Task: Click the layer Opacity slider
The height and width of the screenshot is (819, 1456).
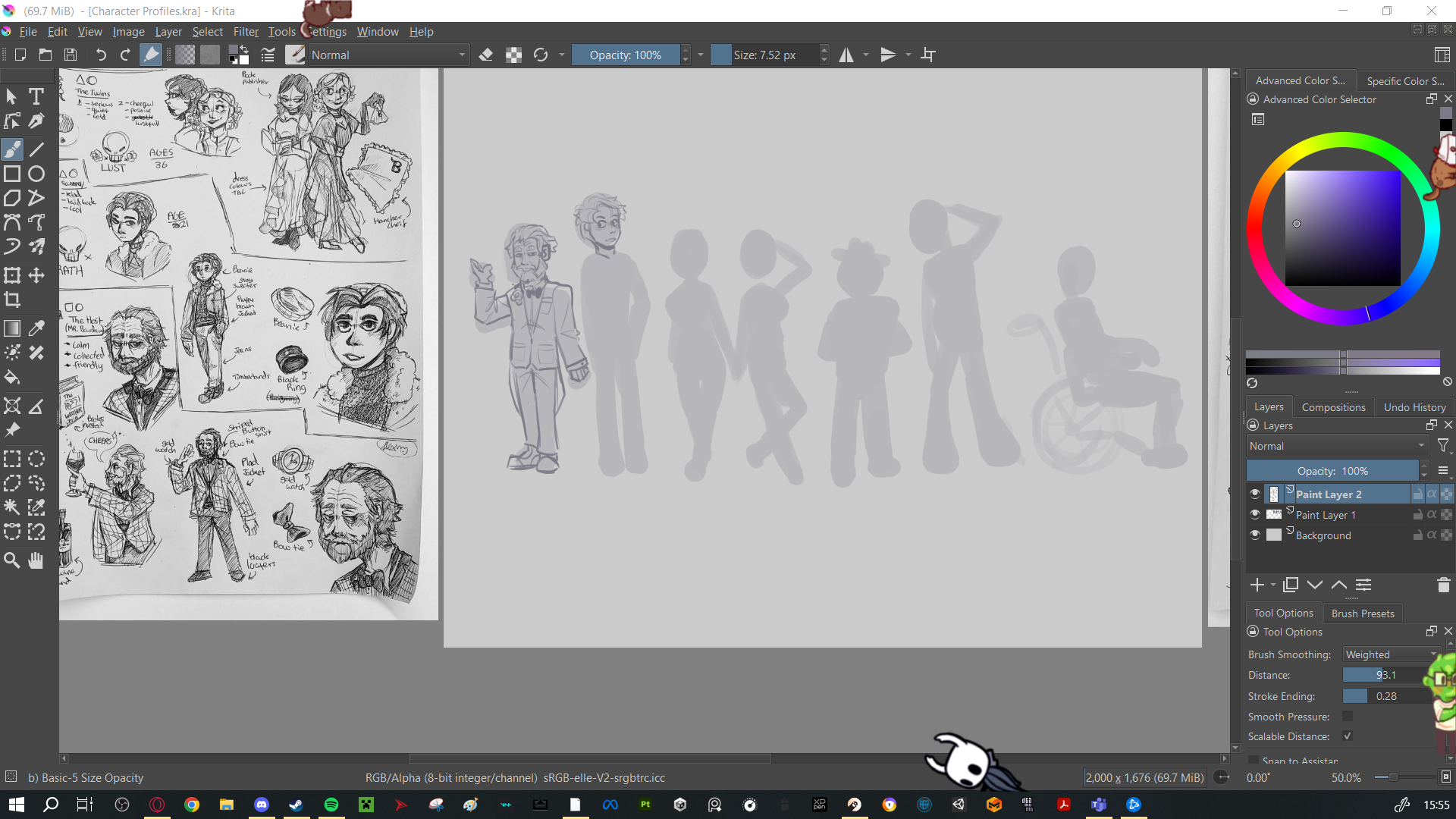Action: tap(1332, 471)
